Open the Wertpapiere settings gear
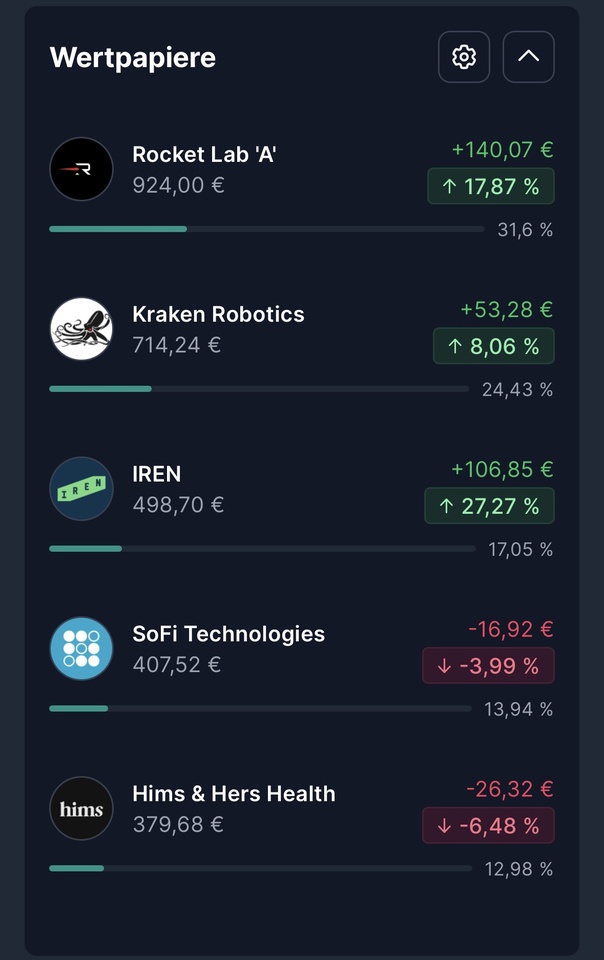The height and width of the screenshot is (960, 604). pos(464,57)
